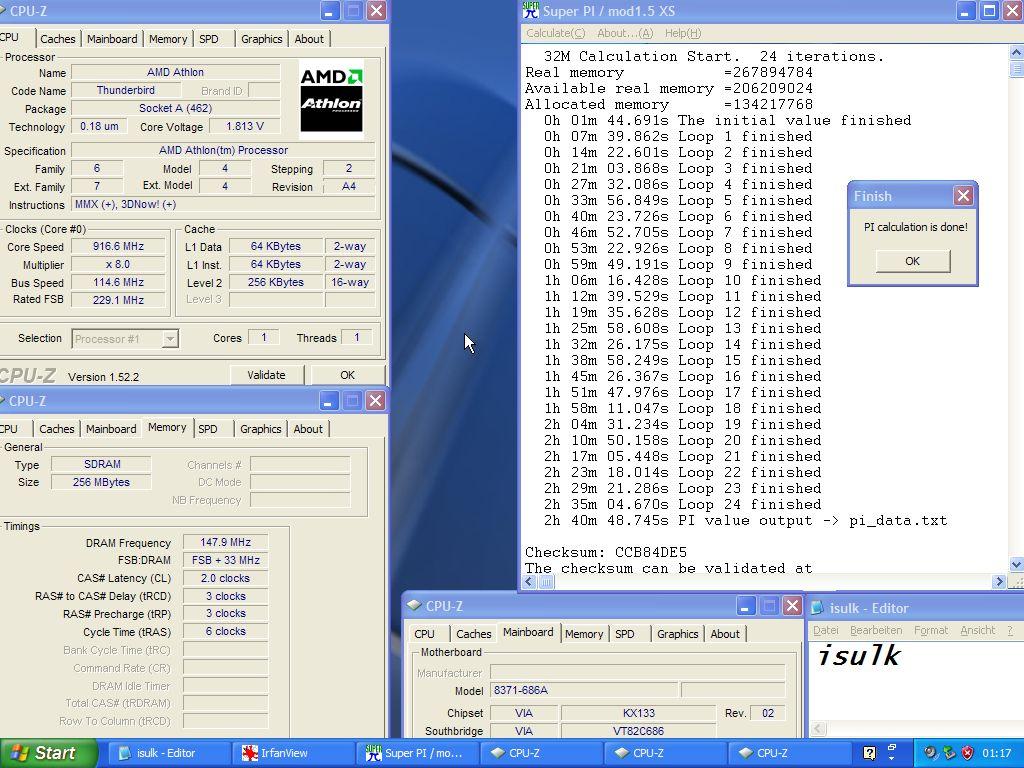Click Editor horizontal scrollbar left arrow

(x=818, y=729)
